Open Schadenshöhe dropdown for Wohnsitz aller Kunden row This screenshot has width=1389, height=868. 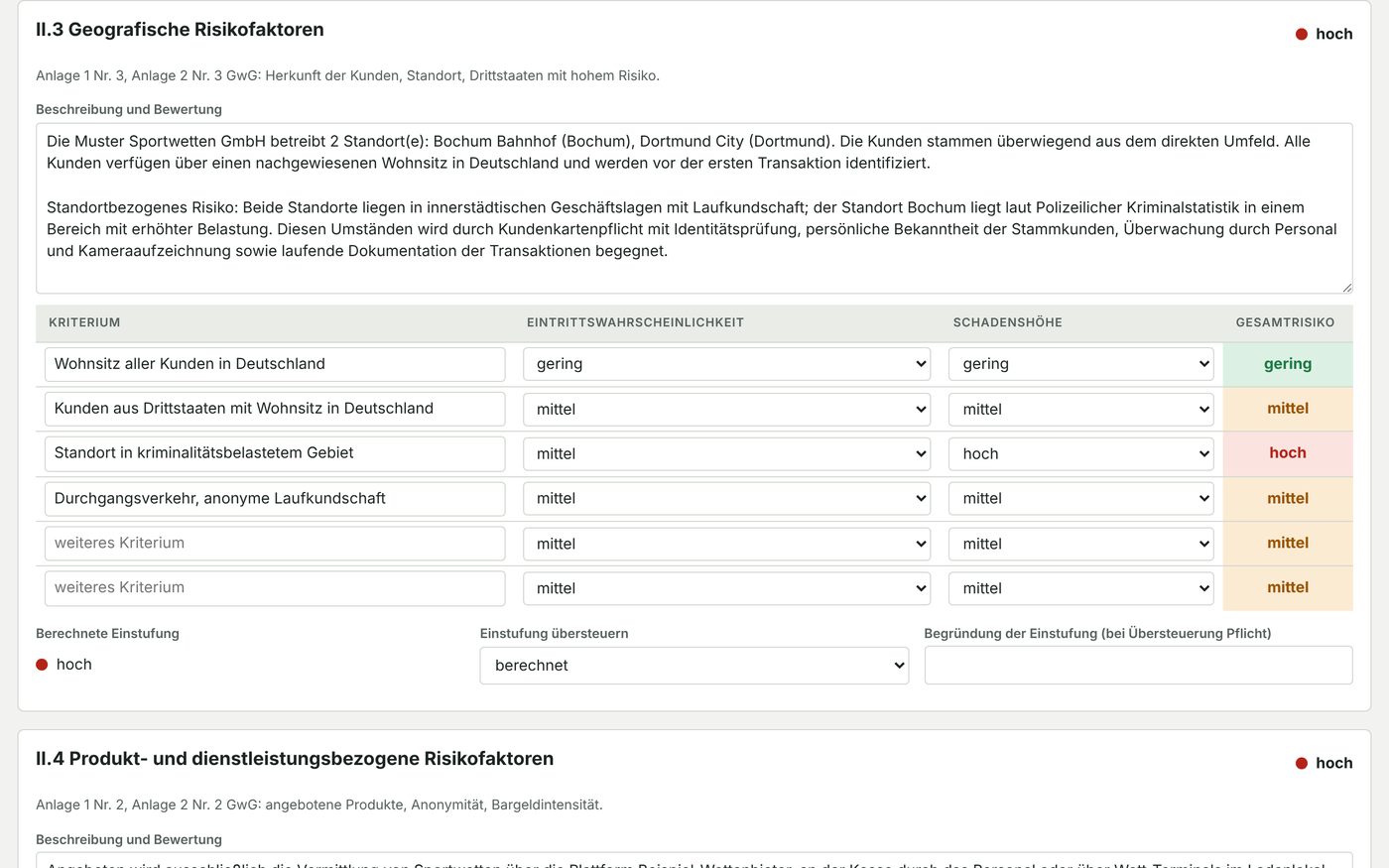[x=1080, y=364]
